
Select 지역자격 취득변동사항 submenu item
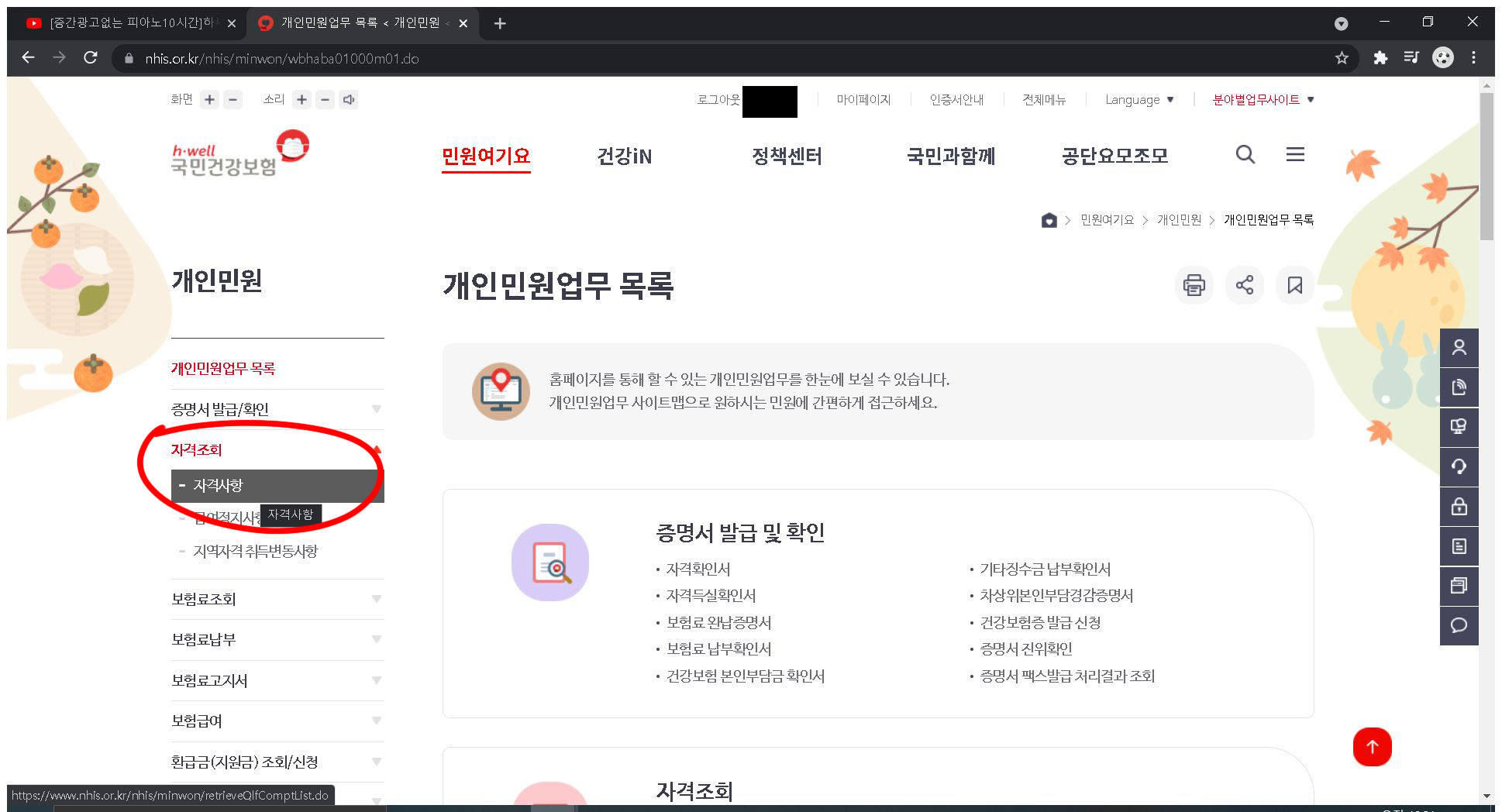click(x=255, y=551)
